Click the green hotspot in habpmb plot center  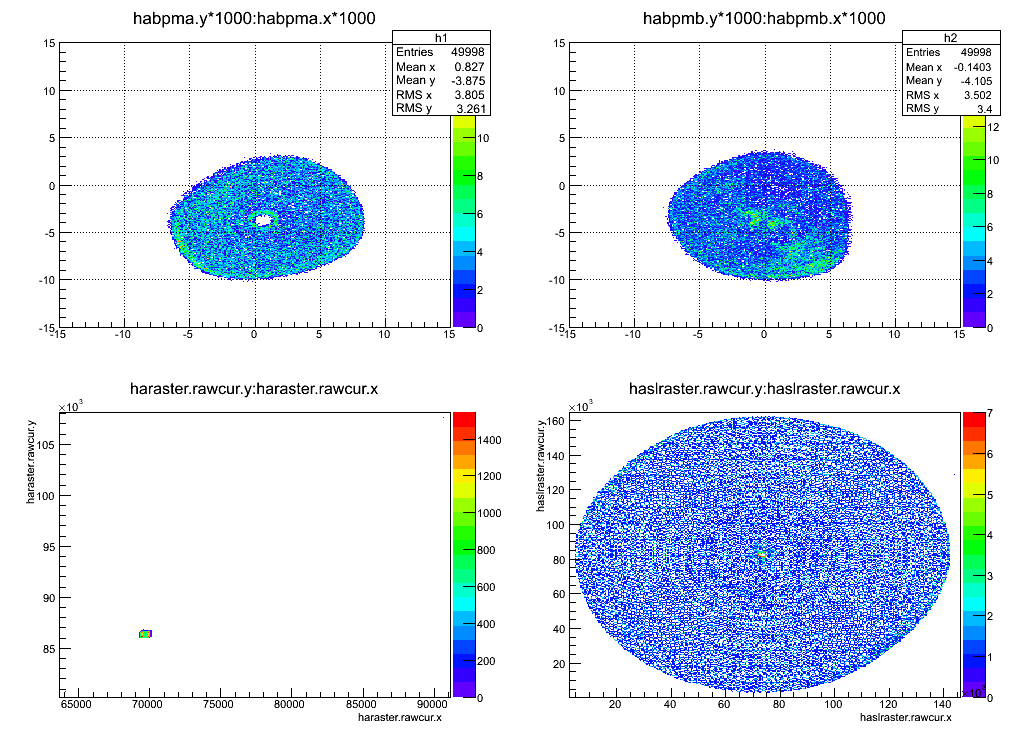[x=753, y=217]
